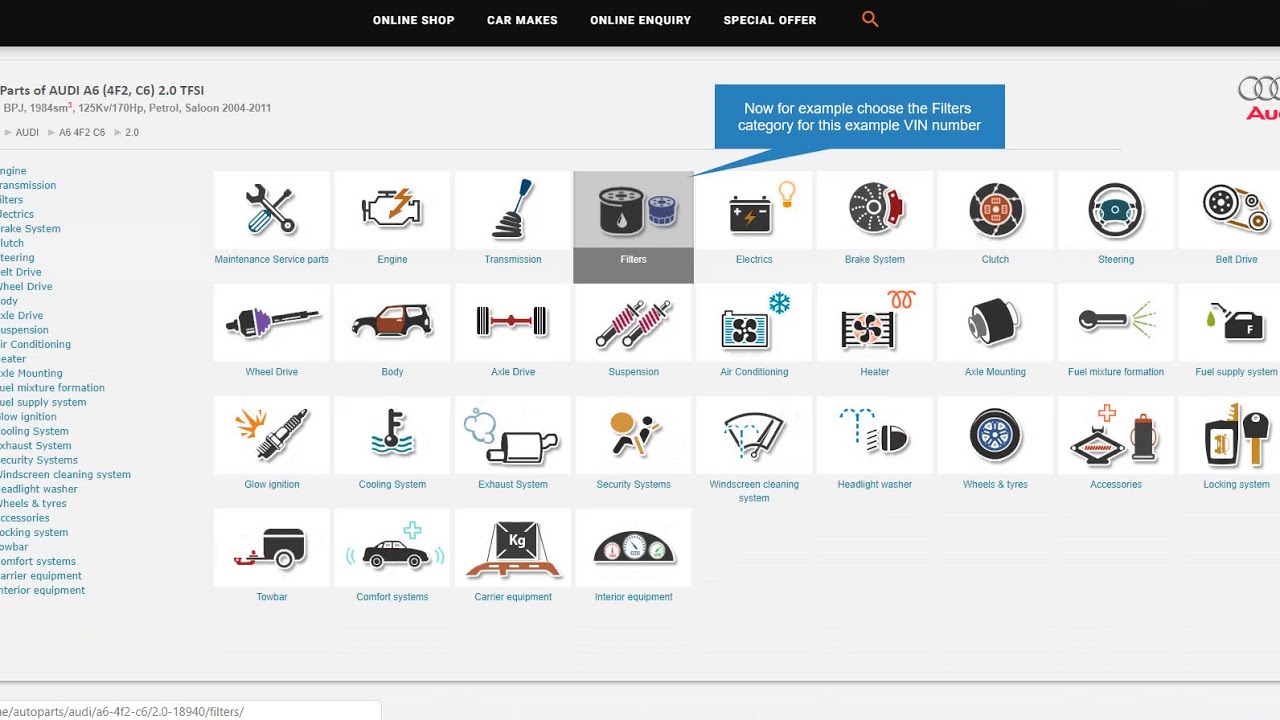This screenshot has height=720, width=1280.
Task: Click the AUDI breadcrumb link
Action: coord(27,132)
